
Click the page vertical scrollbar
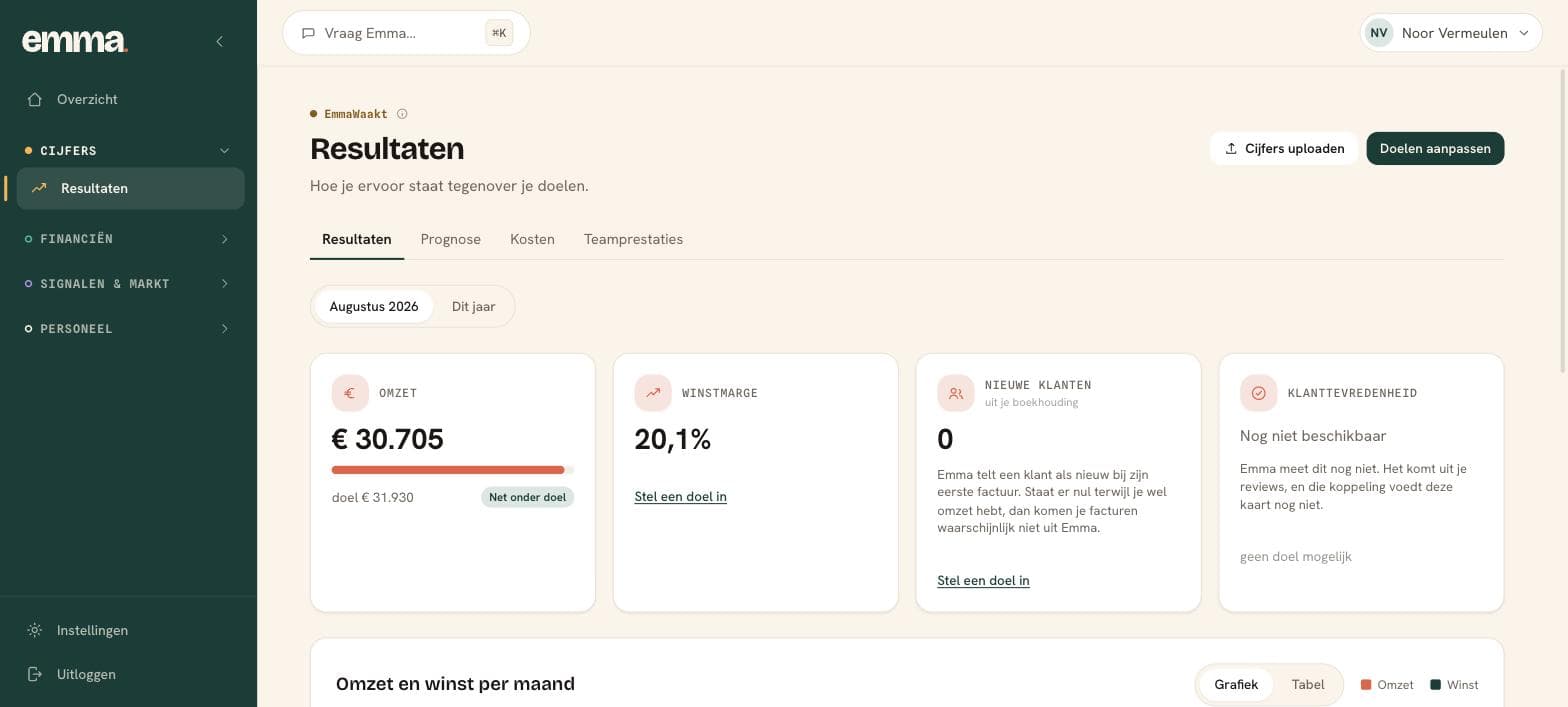1563,220
